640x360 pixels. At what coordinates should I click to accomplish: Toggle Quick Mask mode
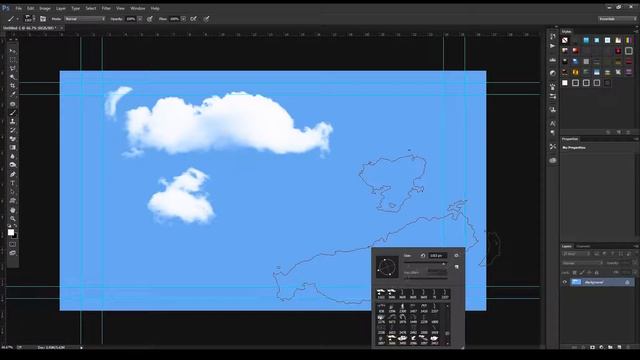pos(13,244)
